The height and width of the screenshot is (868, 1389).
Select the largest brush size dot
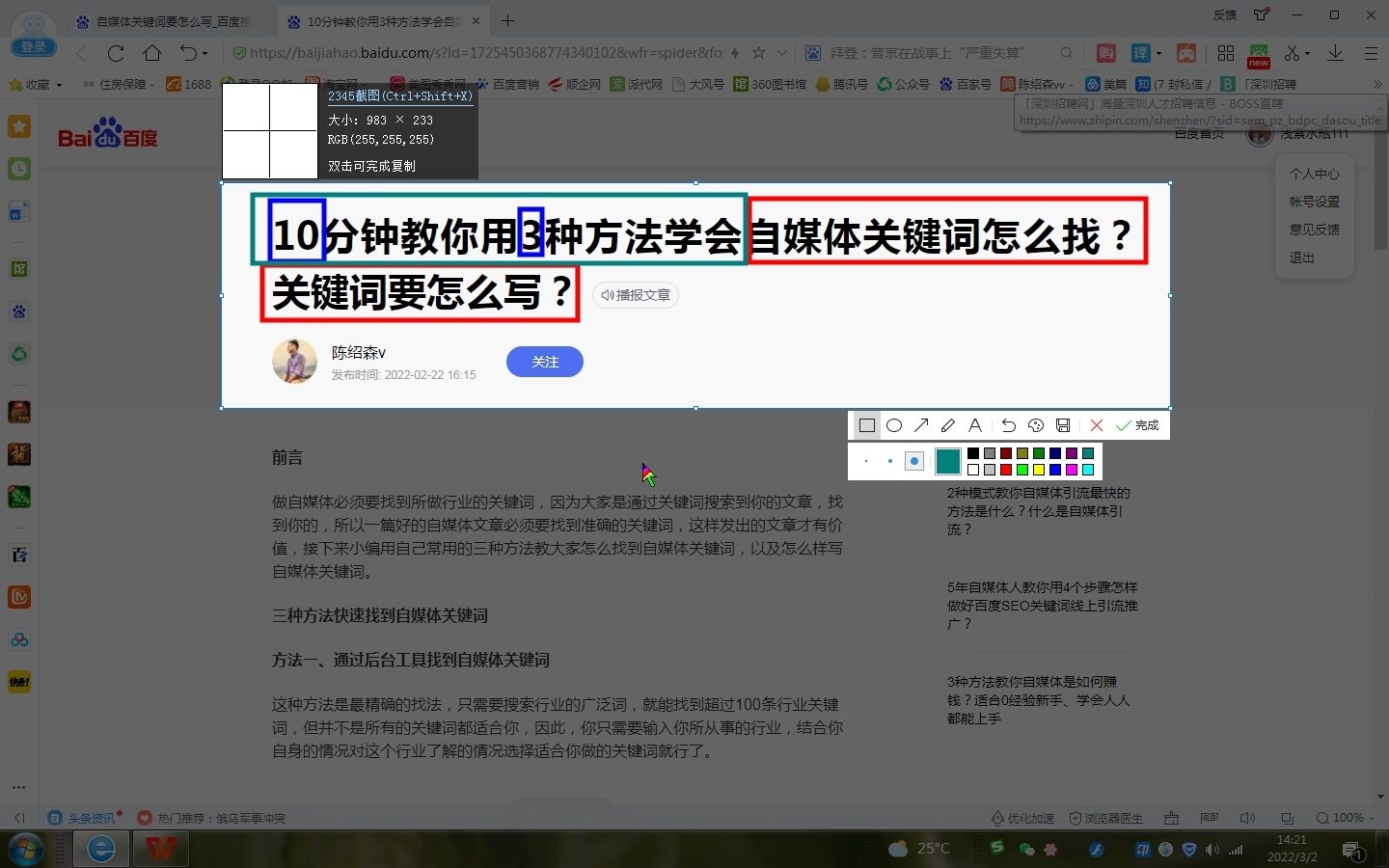tap(914, 461)
